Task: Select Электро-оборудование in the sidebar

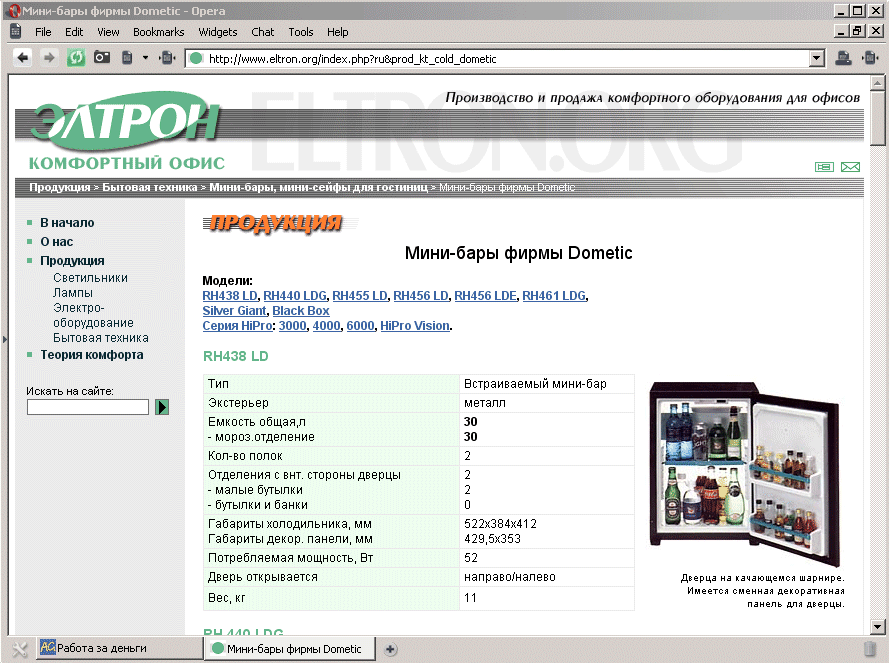Action: (x=93, y=315)
